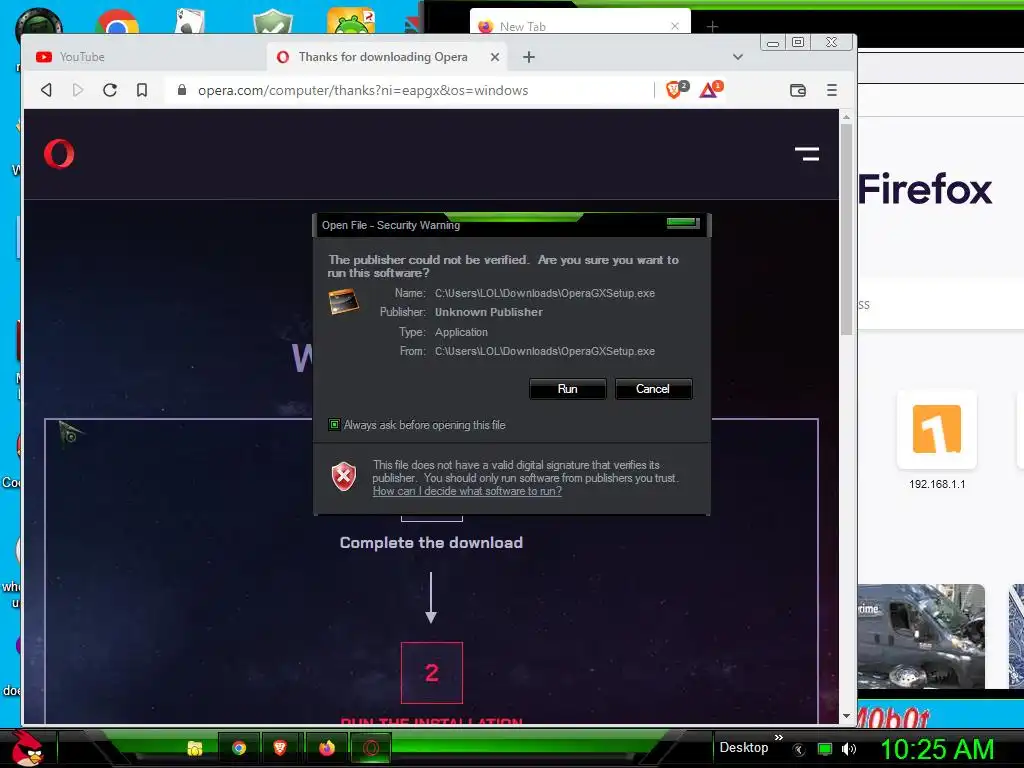Open the Brave Shields lion icon
1024x768 pixels.
coord(676,89)
